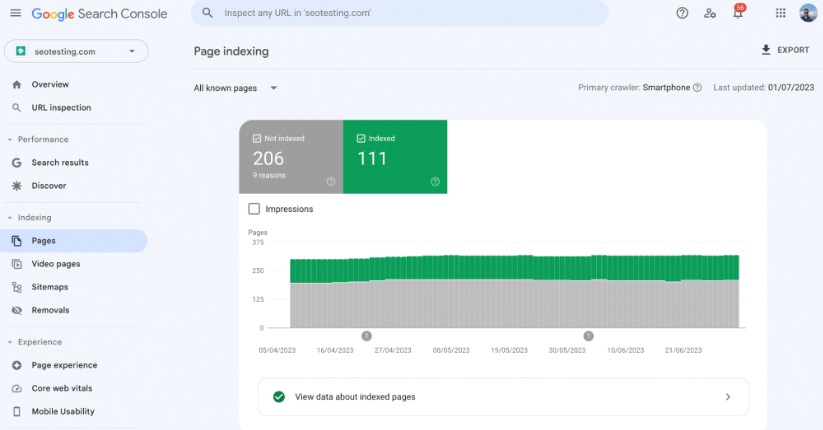This screenshot has height=430, width=823.
Task: Open View data about indexed pages
Action: 503,397
